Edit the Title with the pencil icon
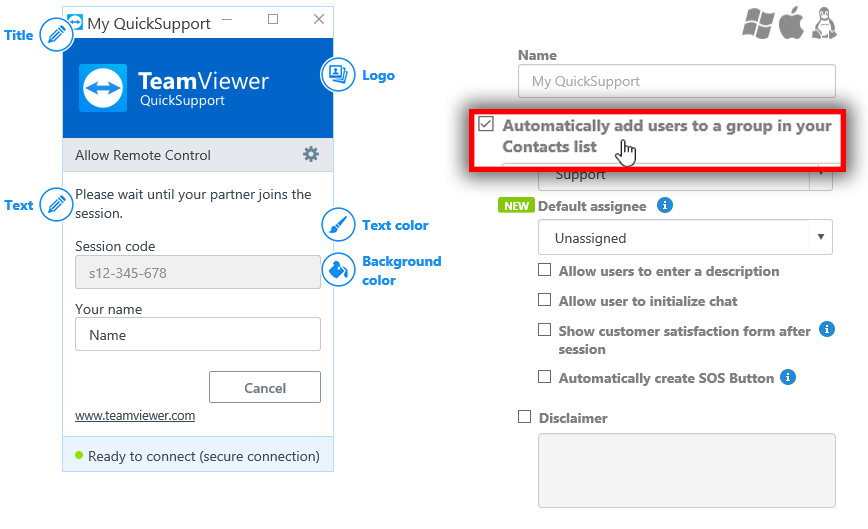868x529 pixels. pyautogui.click(x=56, y=34)
